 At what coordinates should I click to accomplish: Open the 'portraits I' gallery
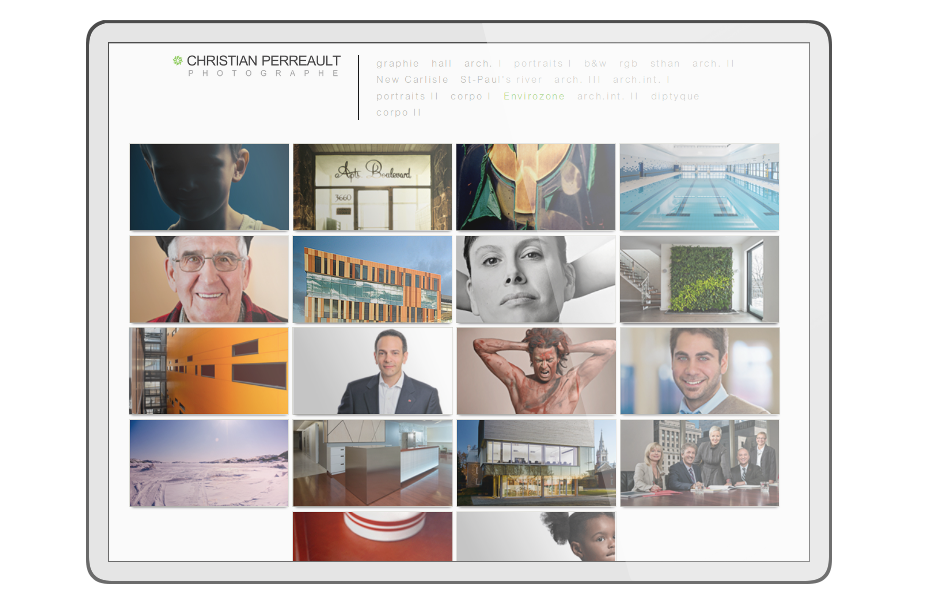(x=543, y=64)
